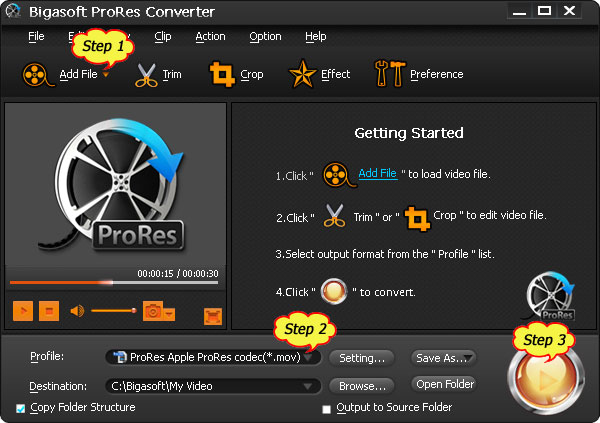This screenshot has height=423, width=600.
Task: Expand the Destination path dropdown
Action: [x=308, y=386]
